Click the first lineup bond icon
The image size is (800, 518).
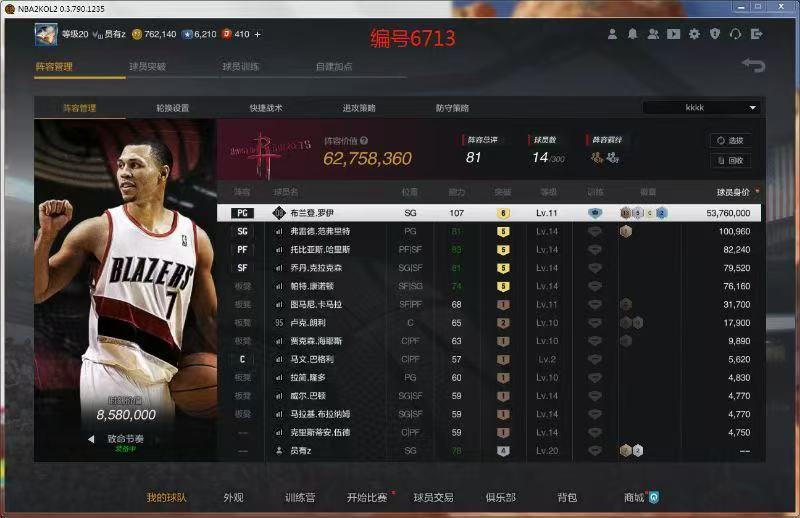click(x=596, y=157)
